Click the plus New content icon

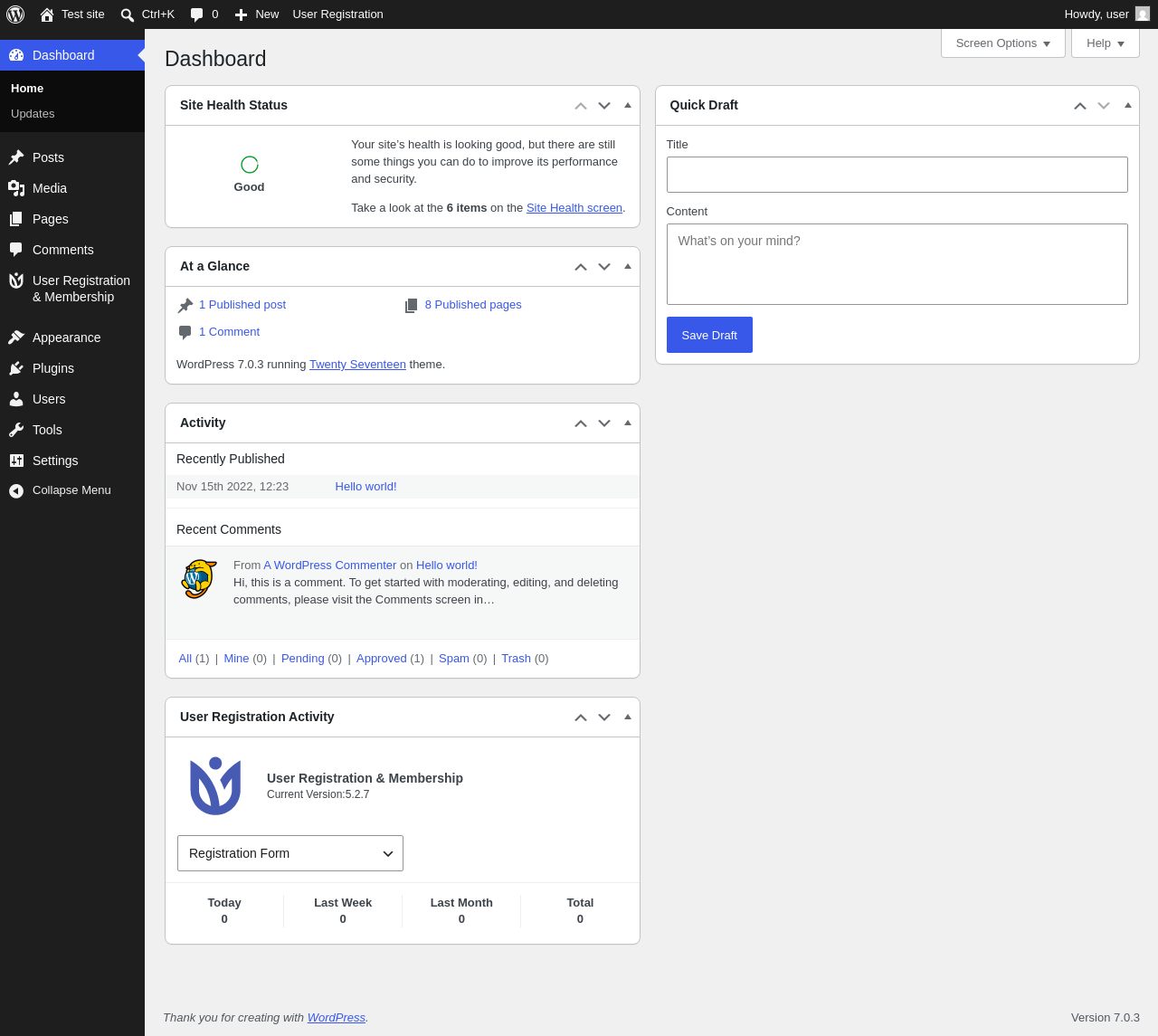tap(241, 15)
